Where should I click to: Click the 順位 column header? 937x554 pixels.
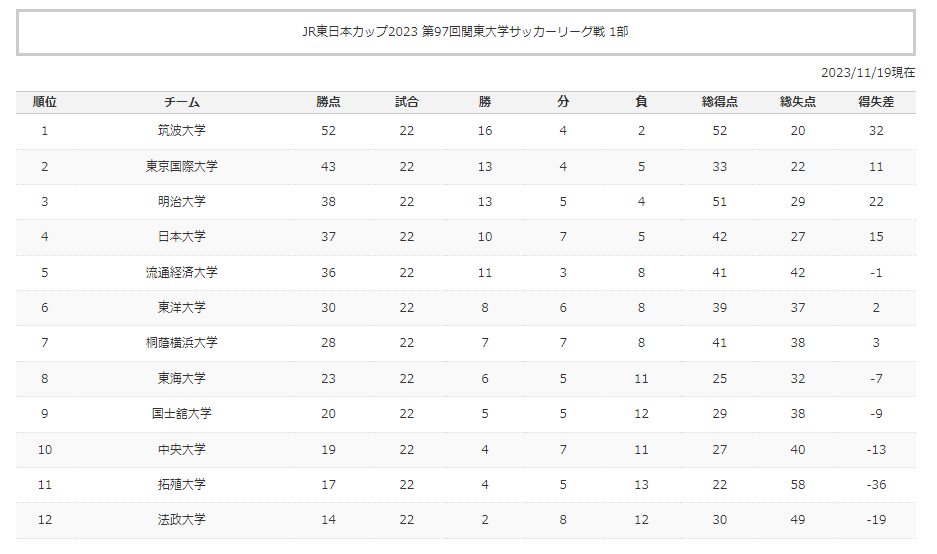pos(45,102)
